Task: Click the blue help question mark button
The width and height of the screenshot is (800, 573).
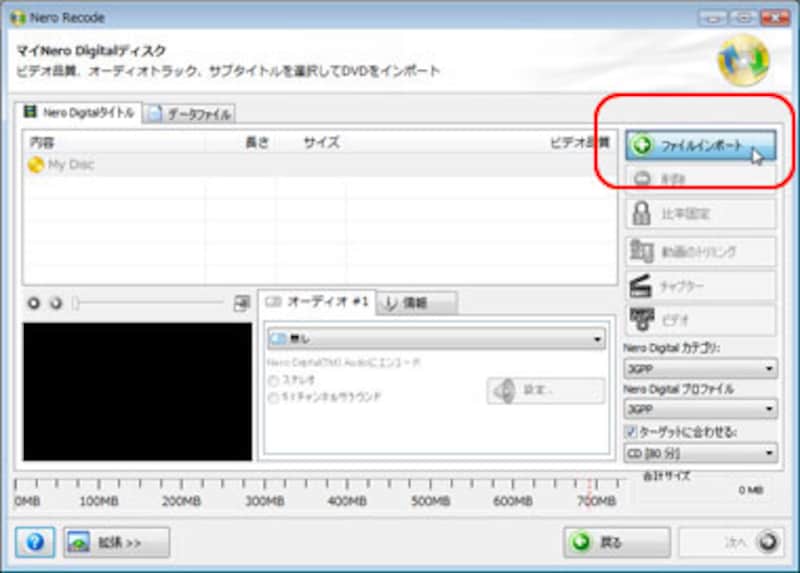Action: tap(35, 542)
